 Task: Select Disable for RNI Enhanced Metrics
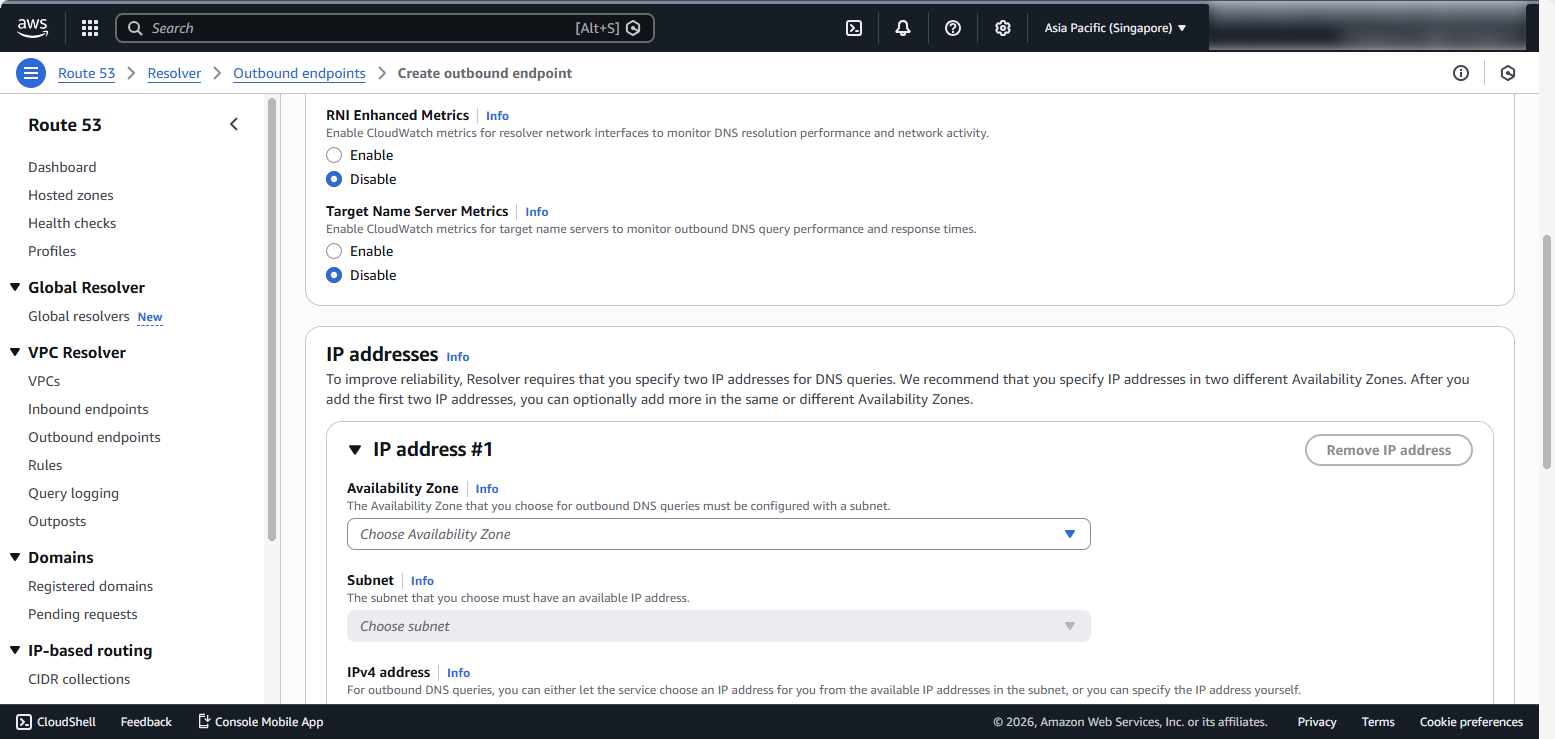pyautogui.click(x=334, y=179)
